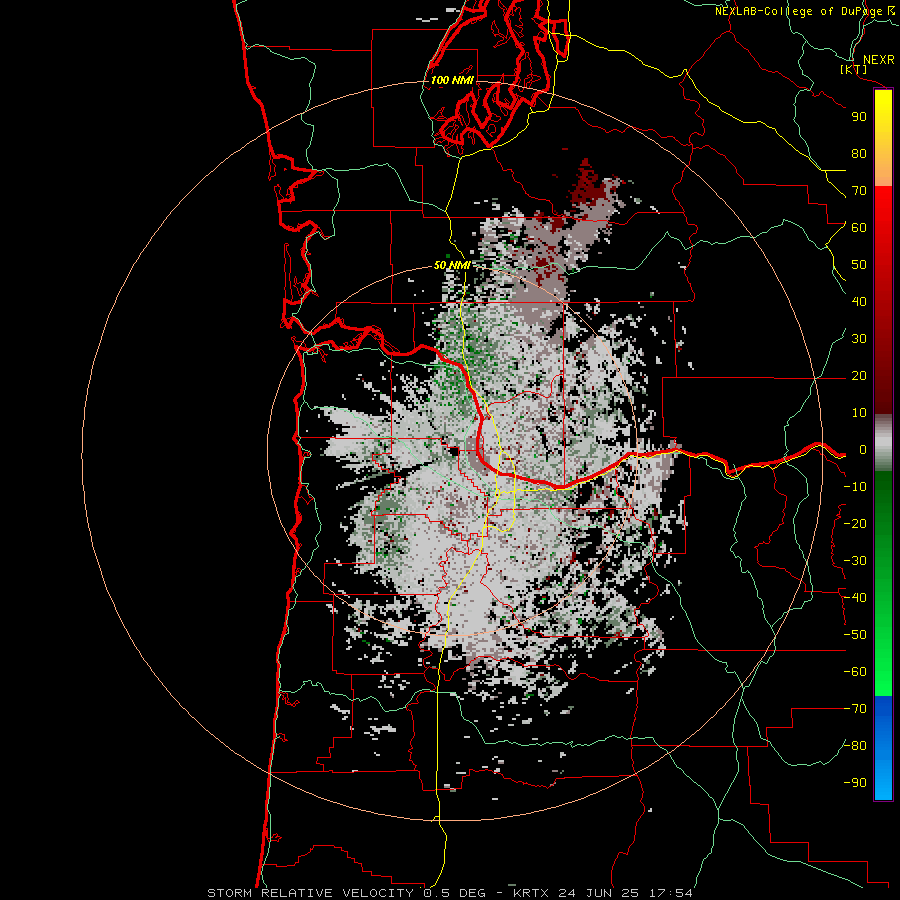Click the -90 scale value
This screenshot has width=900, height=900.
click(x=855, y=783)
